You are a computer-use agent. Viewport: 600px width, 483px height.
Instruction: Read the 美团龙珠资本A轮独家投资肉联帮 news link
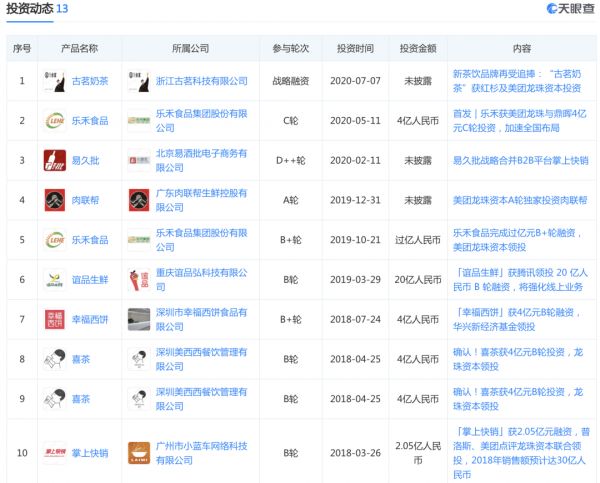pos(520,200)
